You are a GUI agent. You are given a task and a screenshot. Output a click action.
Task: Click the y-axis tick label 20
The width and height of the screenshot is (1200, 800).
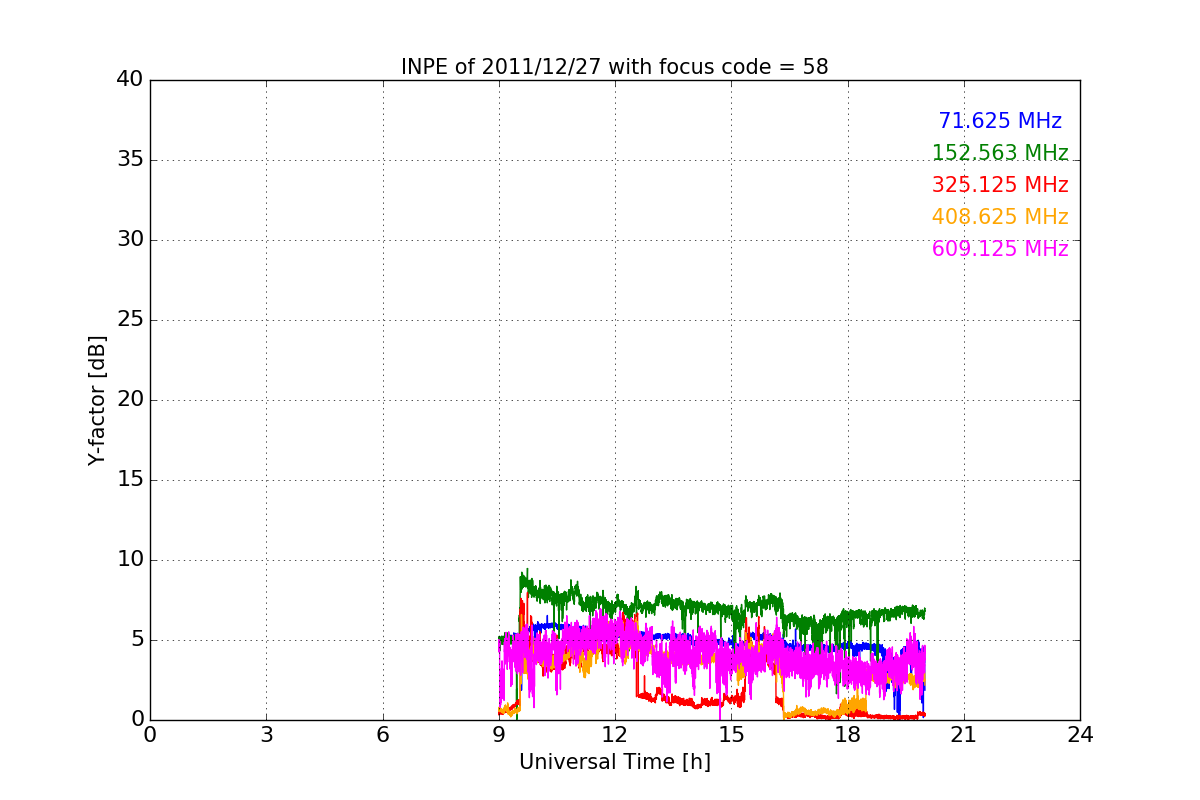point(130,400)
